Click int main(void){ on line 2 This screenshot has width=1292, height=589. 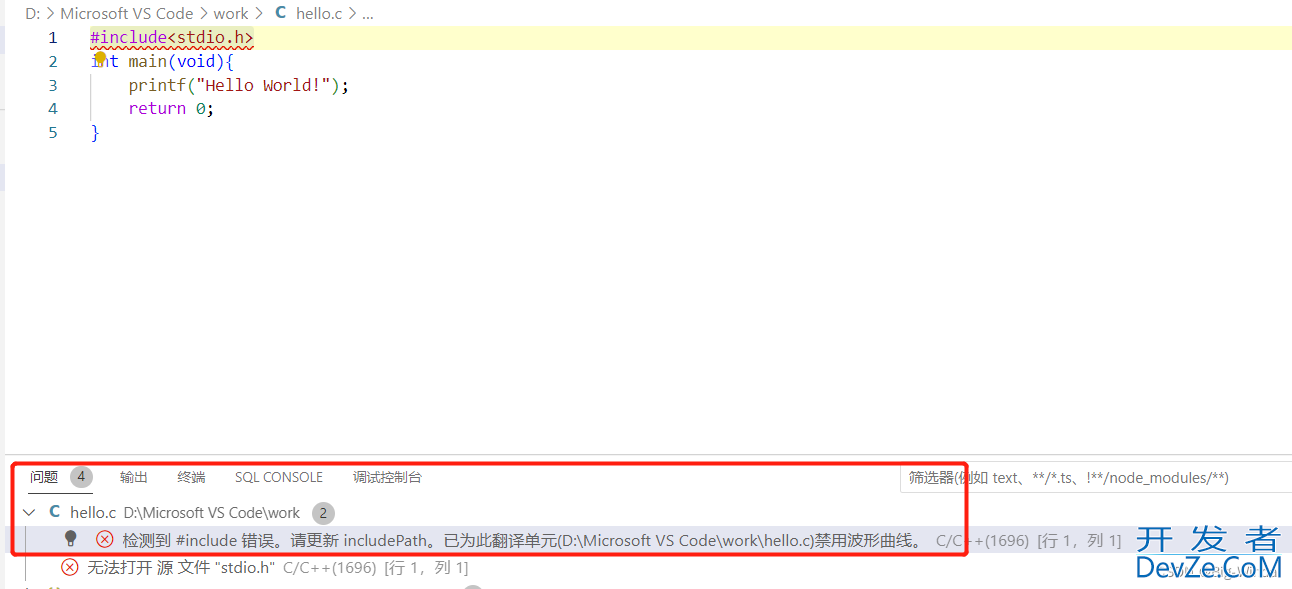pyautogui.click(x=162, y=61)
